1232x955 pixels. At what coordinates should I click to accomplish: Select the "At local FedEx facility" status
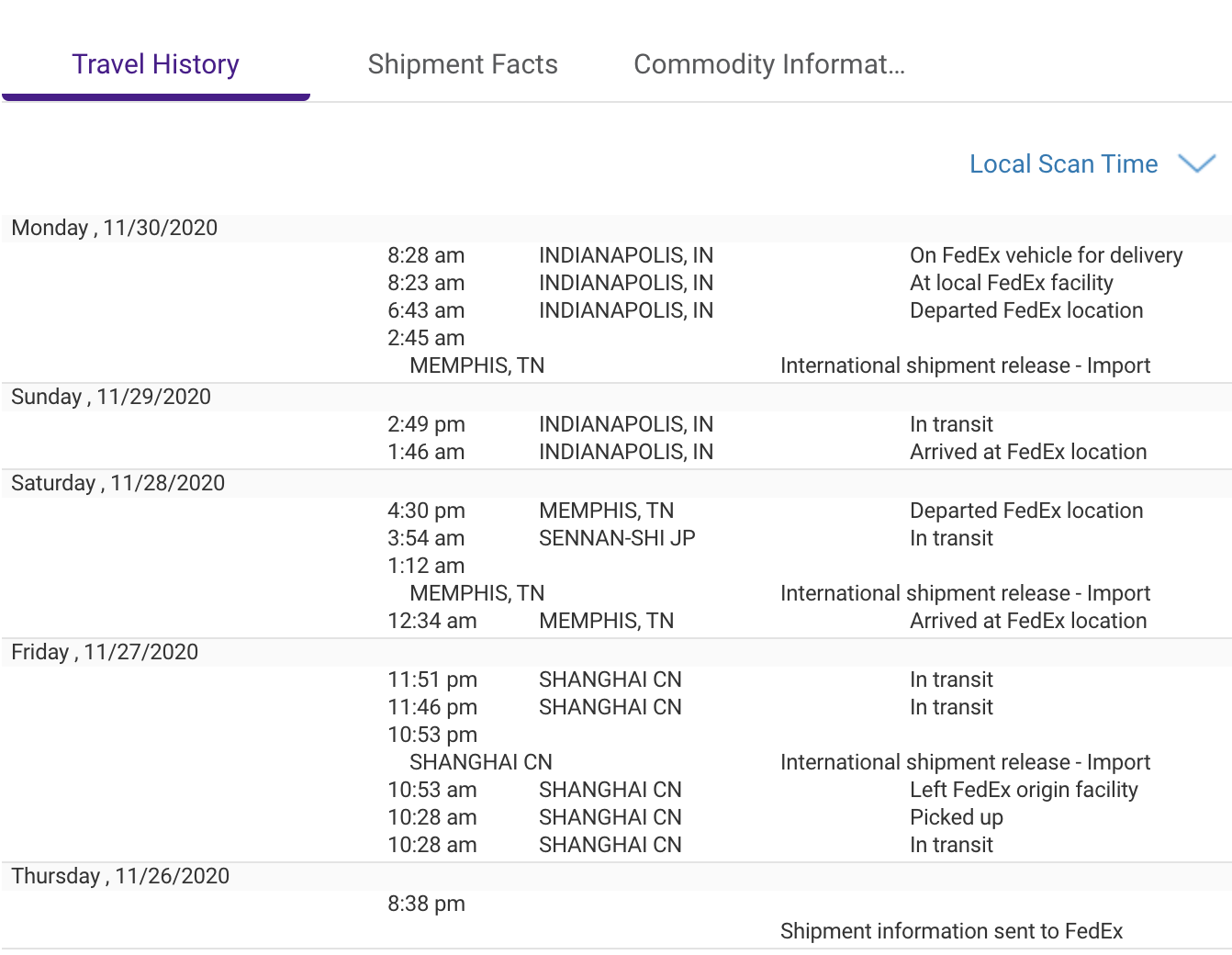click(1011, 283)
